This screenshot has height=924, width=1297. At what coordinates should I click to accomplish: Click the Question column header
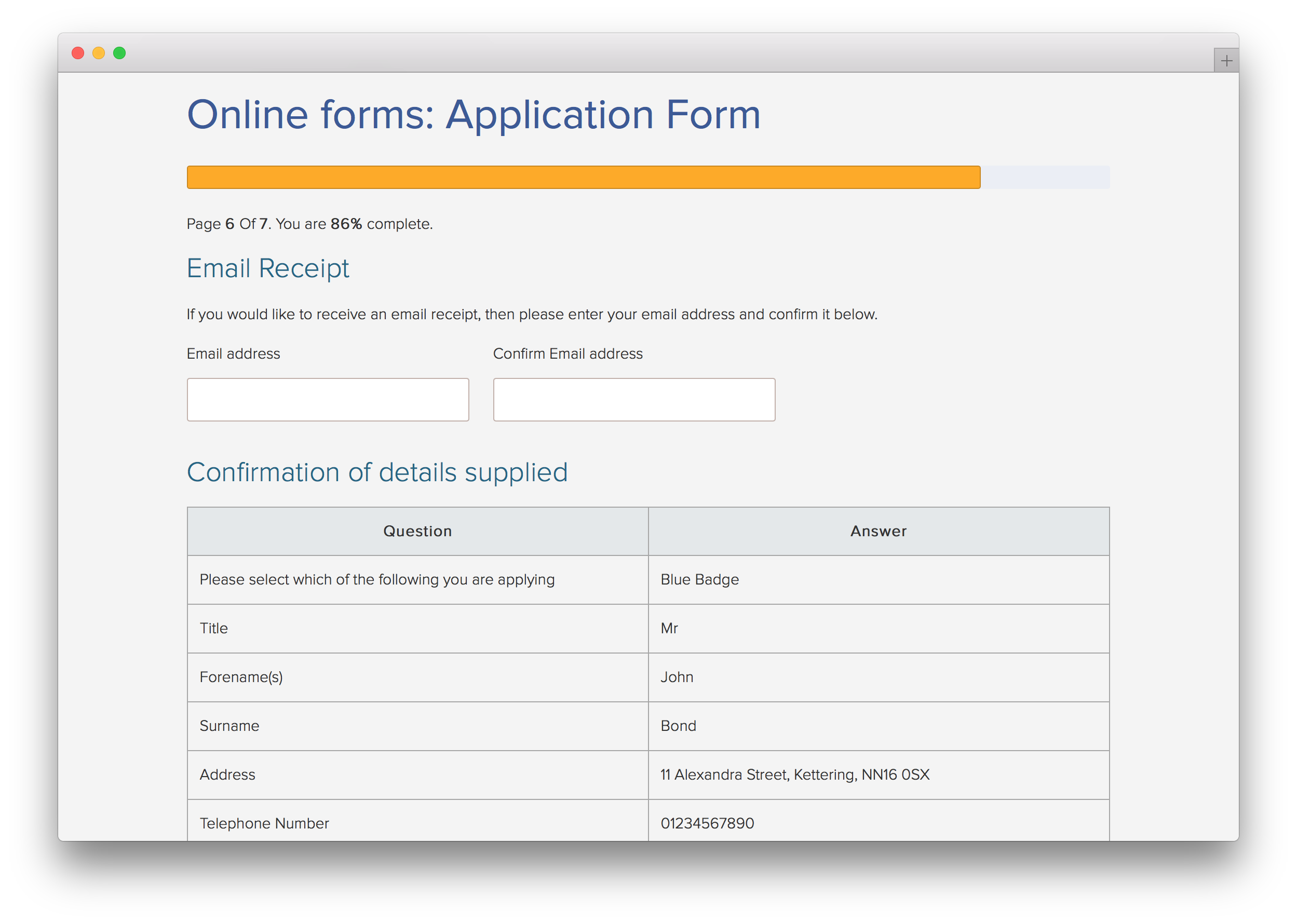417,531
